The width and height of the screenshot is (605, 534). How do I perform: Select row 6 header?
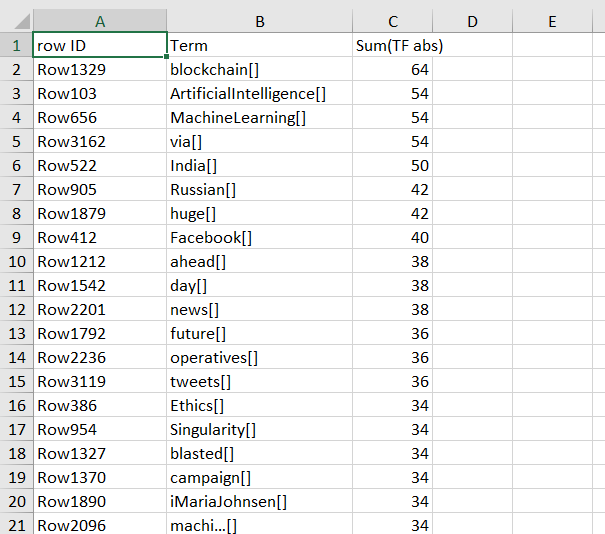[16, 166]
